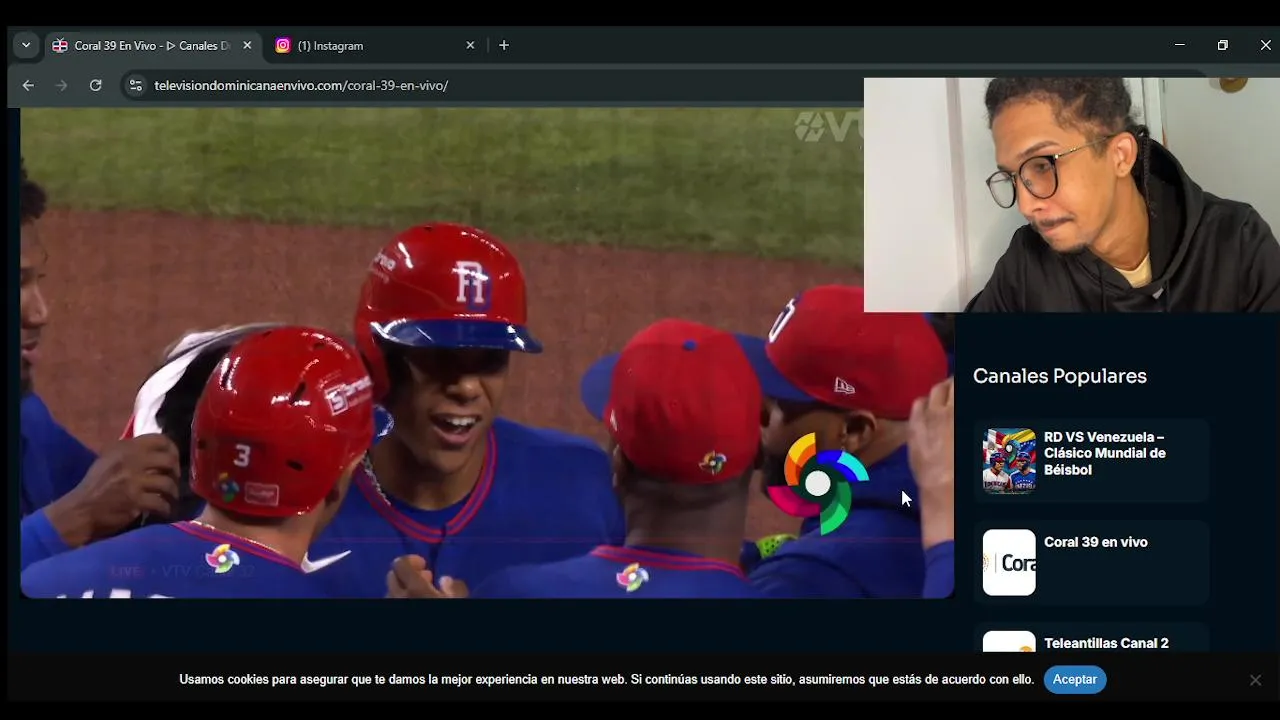The height and width of the screenshot is (720, 1280).
Task: Restore down the browser window
Action: click(x=1222, y=45)
